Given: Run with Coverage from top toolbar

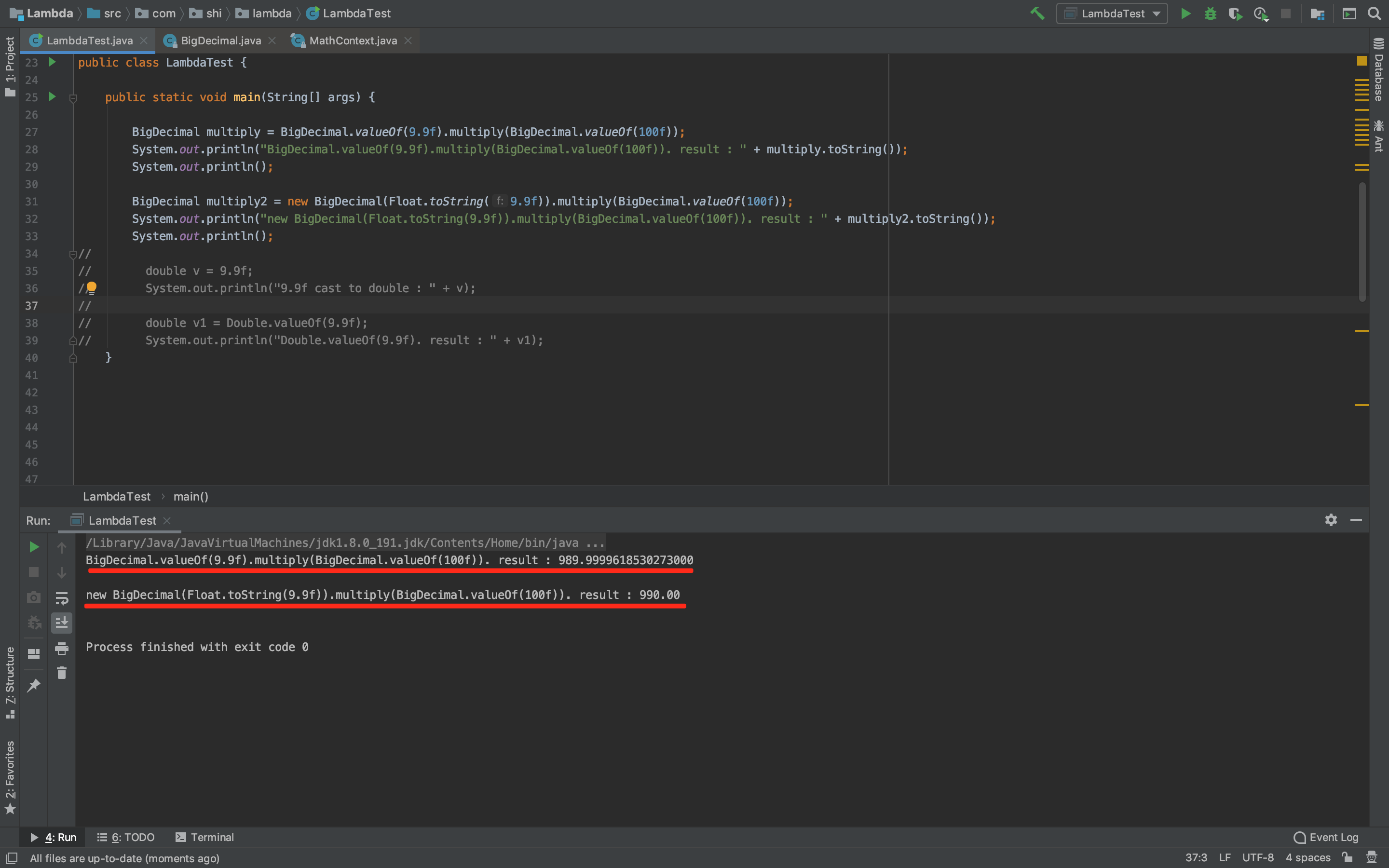Looking at the screenshot, I should [x=1235, y=14].
